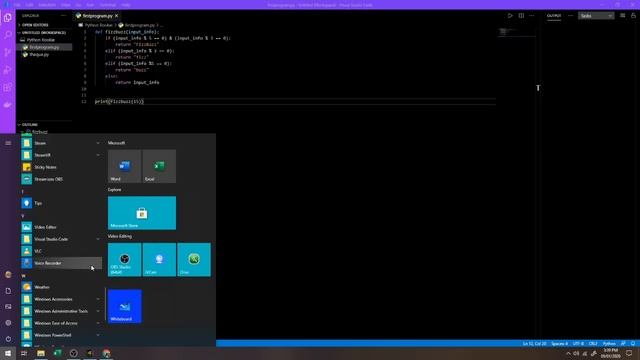Image resolution: width=640 pixels, height=360 pixels.
Task: Open Voice Recorder from the Start menu
Action: (x=61, y=263)
